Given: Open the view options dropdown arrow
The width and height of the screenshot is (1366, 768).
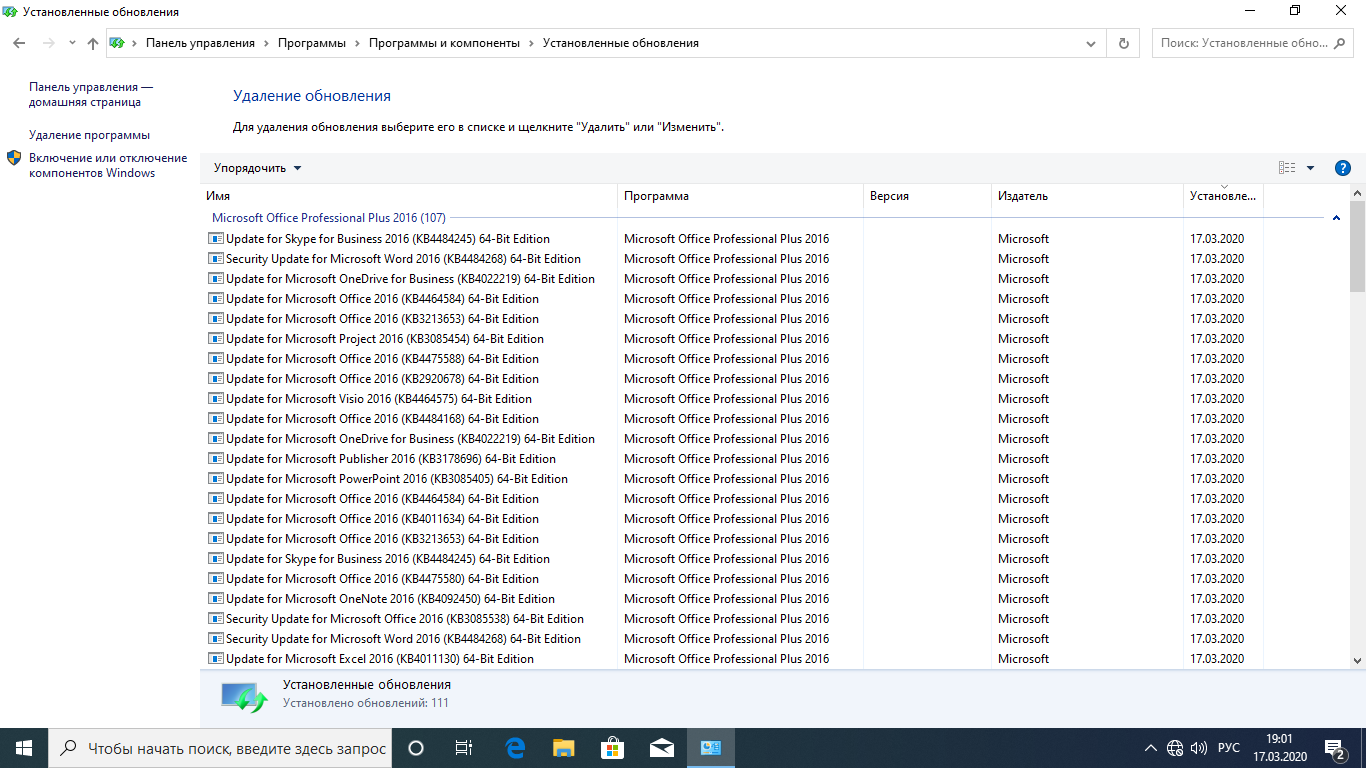Looking at the screenshot, I should 1310,168.
